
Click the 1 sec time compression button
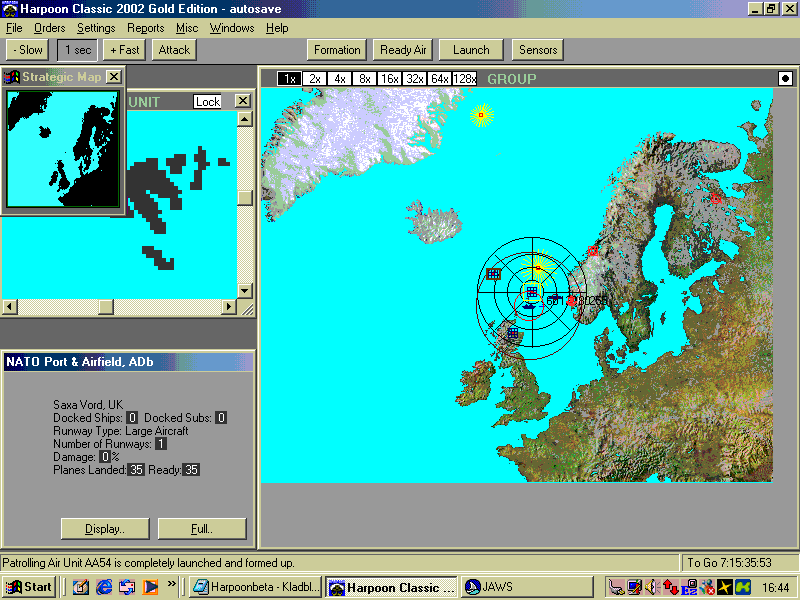pos(77,50)
